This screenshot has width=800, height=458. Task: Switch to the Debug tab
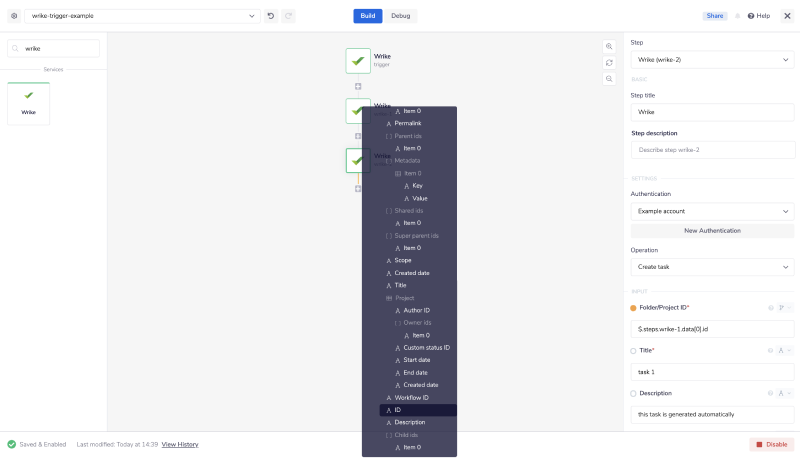point(400,16)
